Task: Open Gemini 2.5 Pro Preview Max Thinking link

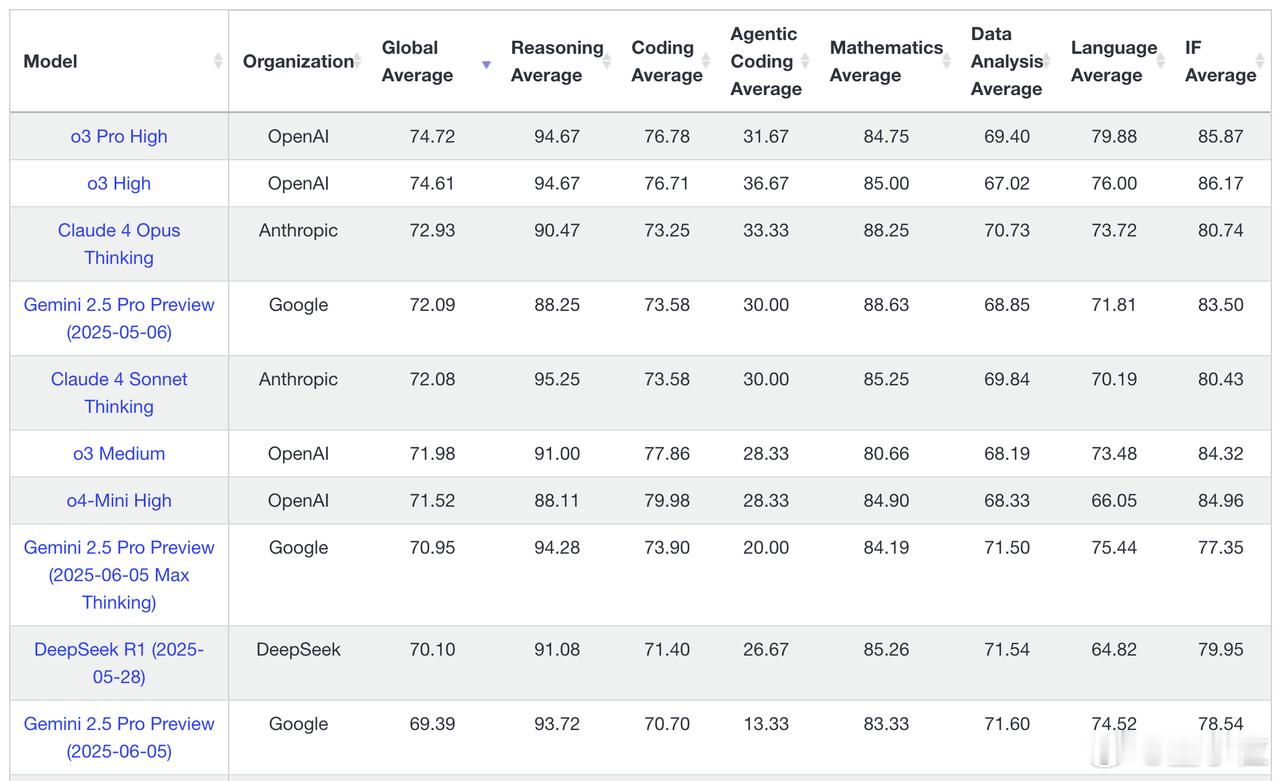Action: 119,575
